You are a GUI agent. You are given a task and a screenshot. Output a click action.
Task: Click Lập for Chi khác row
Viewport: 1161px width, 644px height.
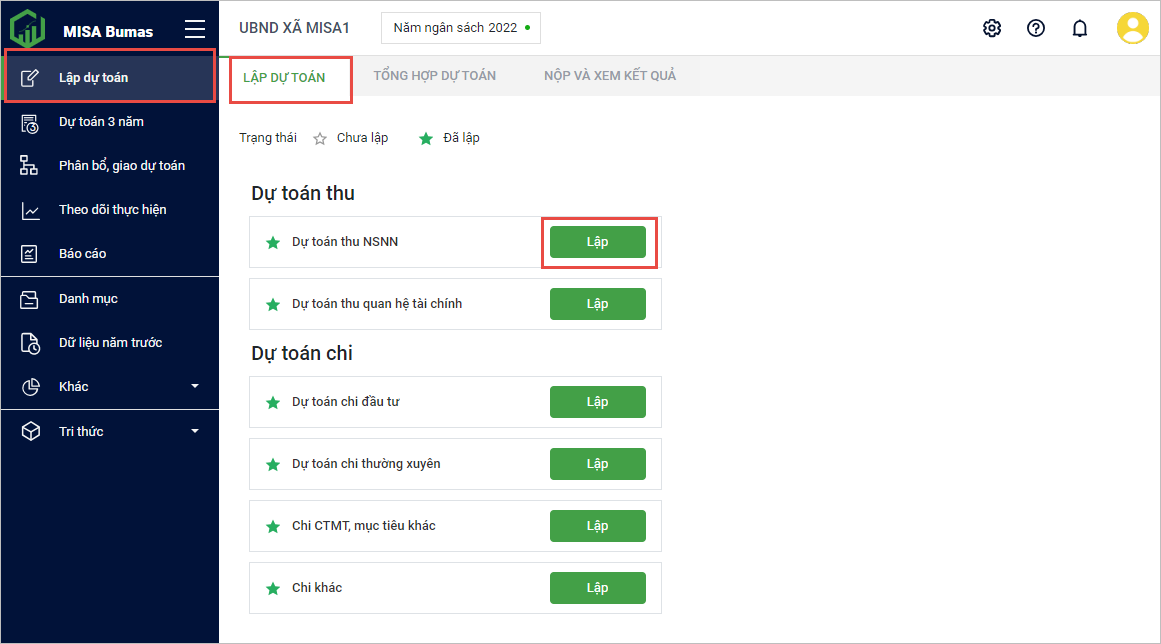(597, 588)
